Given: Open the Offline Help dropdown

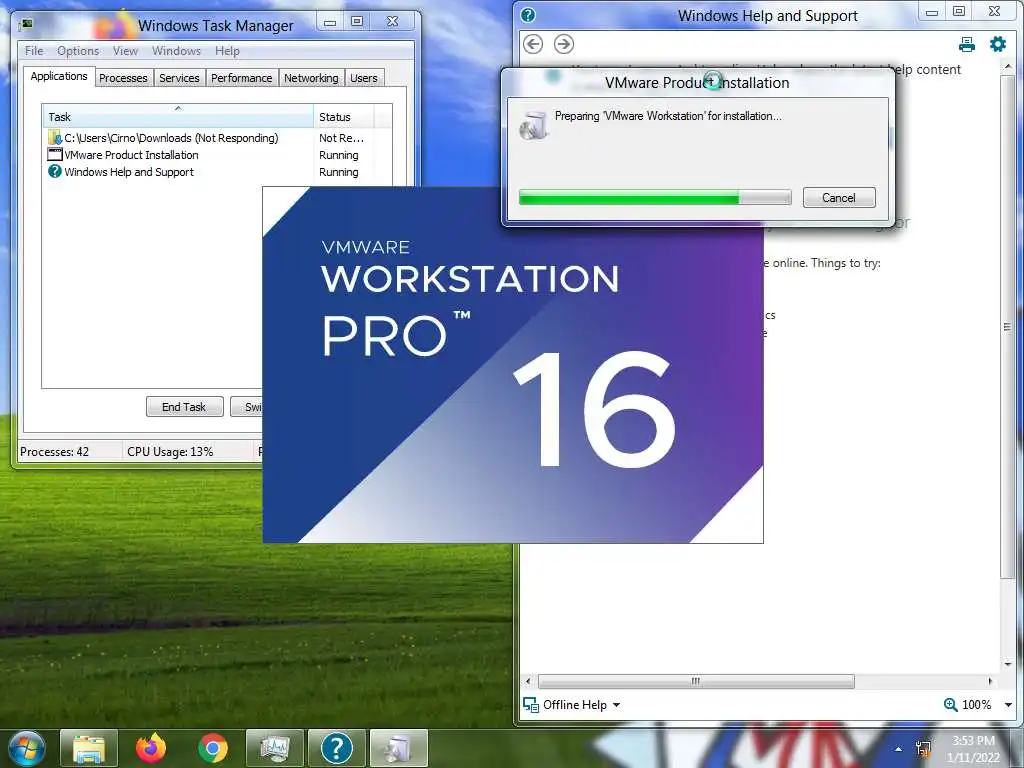Looking at the screenshot, I should click(x=616, y=705).
